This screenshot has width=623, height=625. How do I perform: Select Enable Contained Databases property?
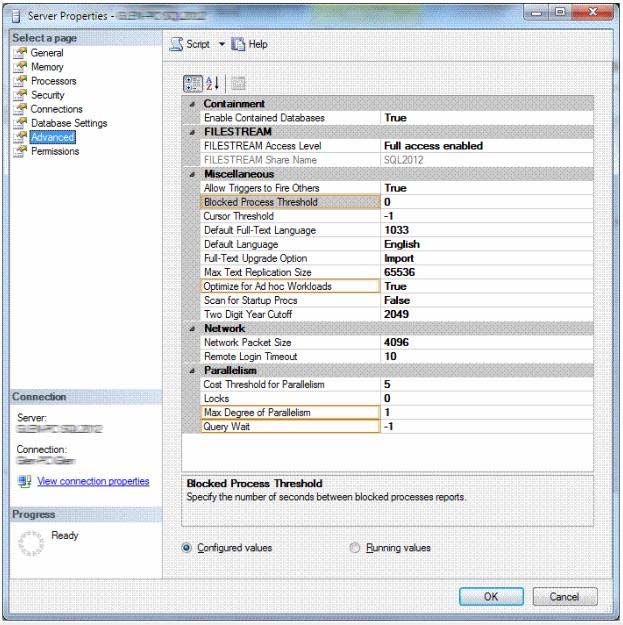[x=290, y=118]
